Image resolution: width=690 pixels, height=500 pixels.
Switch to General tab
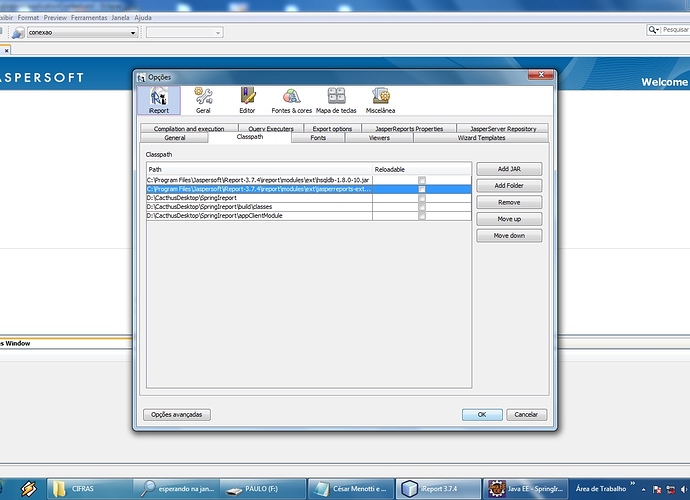point(175,138)
